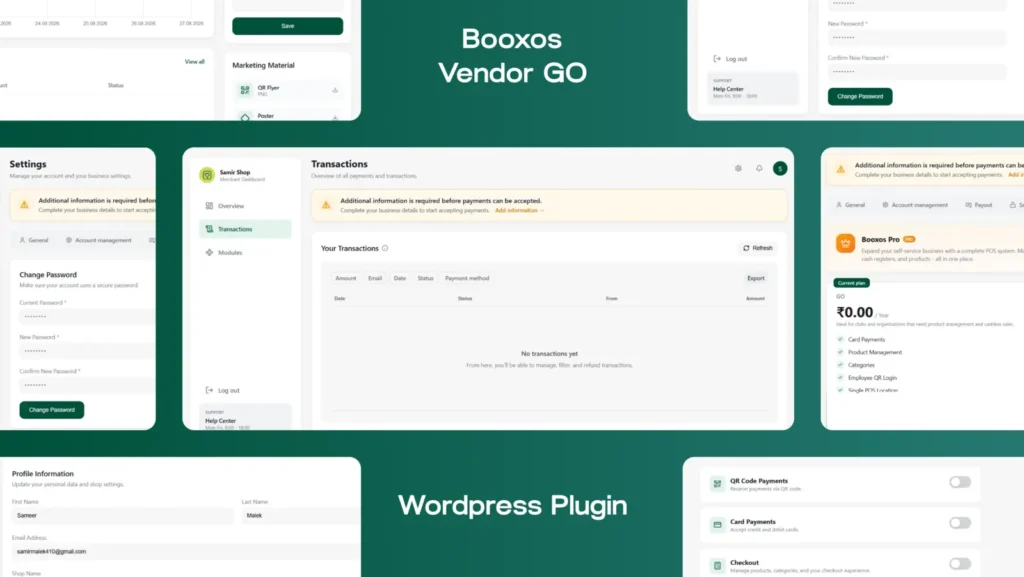Click QR Code Payments icon
The width and height of the screenshot is (1024, 577).
pyautogui.click(x=717, y=484)
